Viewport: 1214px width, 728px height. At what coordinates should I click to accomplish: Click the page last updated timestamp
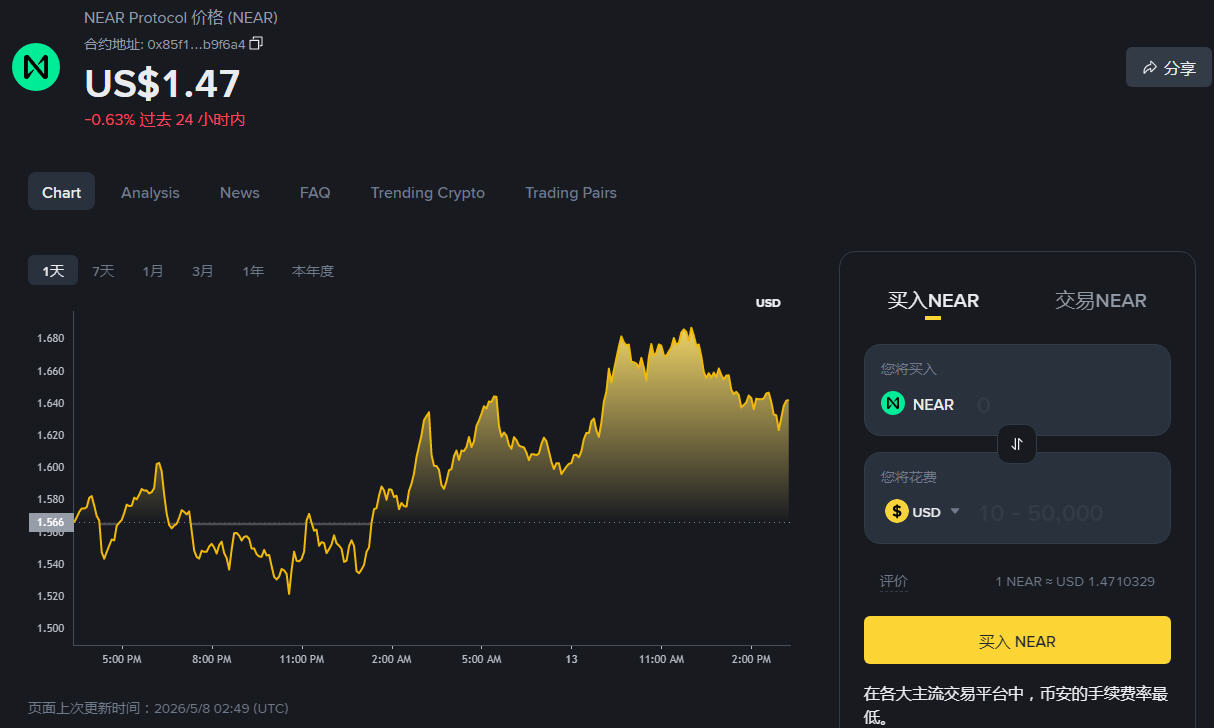click(x=158, y=708)
